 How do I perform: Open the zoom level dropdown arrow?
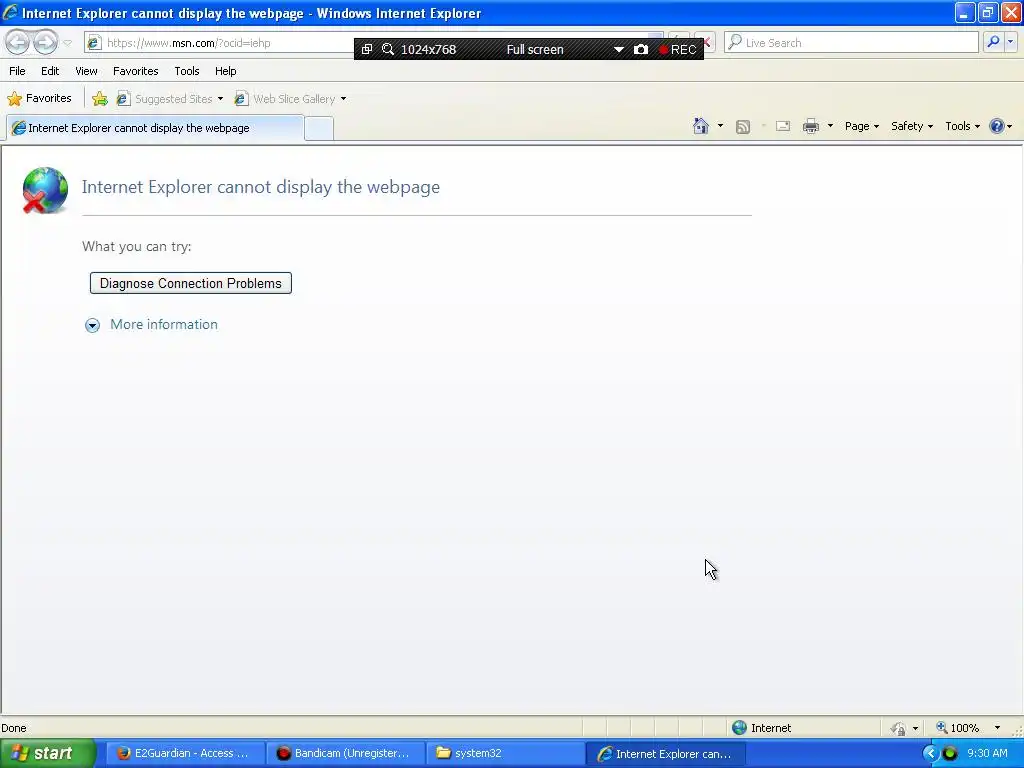pos(997,728)
